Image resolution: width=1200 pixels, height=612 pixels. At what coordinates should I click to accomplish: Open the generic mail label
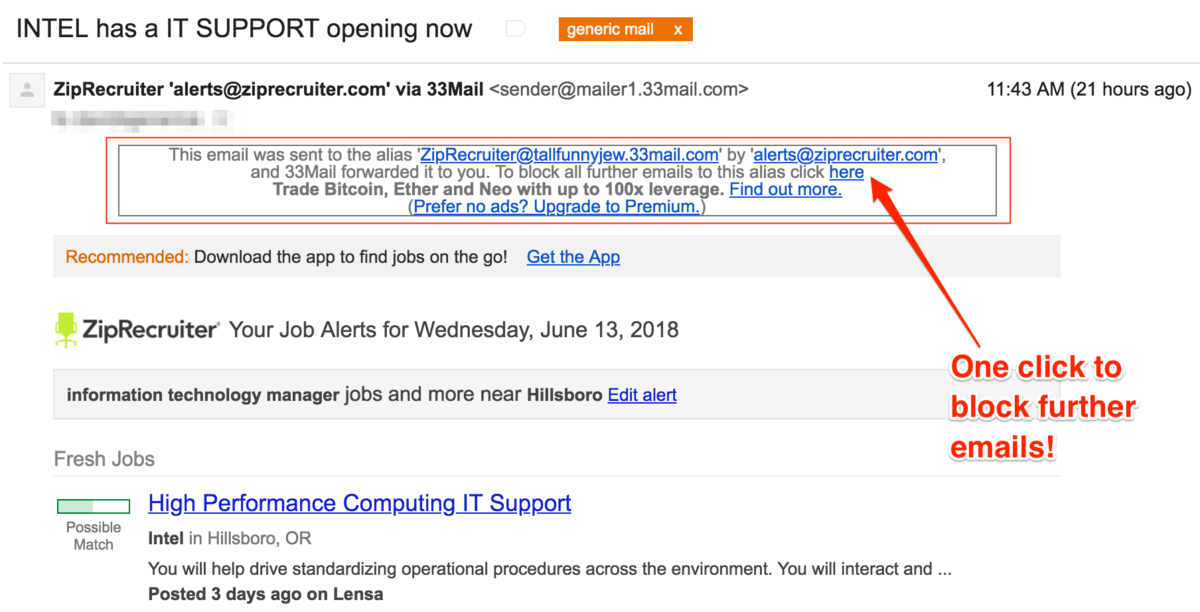[609, 29]
